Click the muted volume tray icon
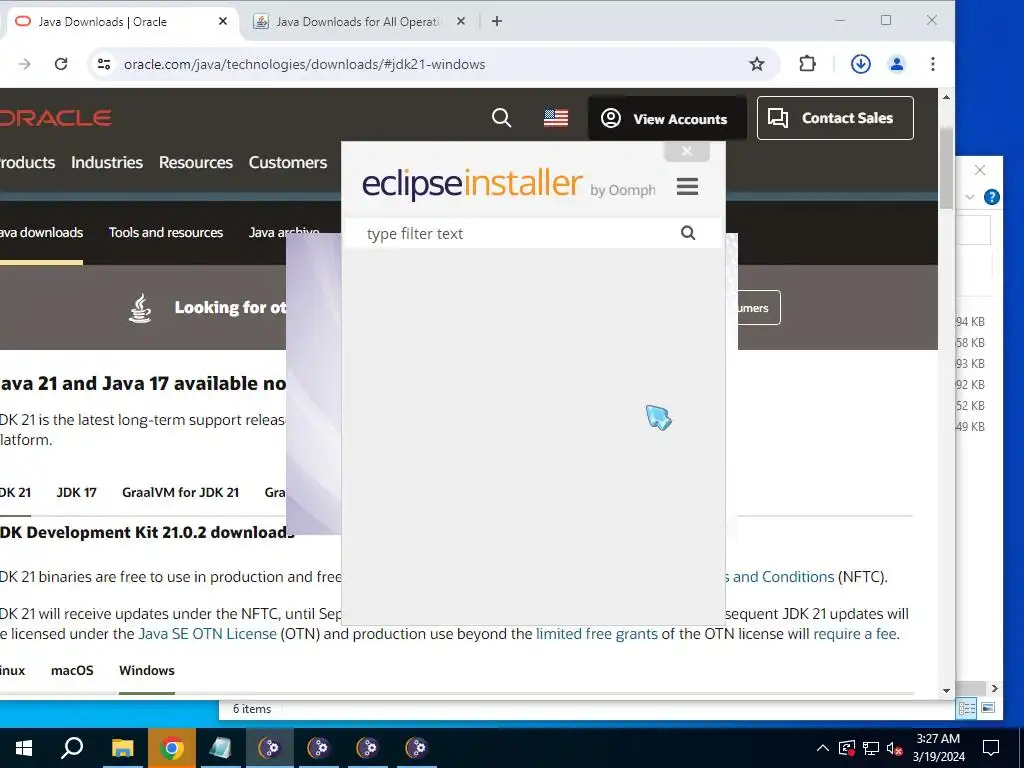The width and height of the screenshot is (1024, 768). click(894, 748)
